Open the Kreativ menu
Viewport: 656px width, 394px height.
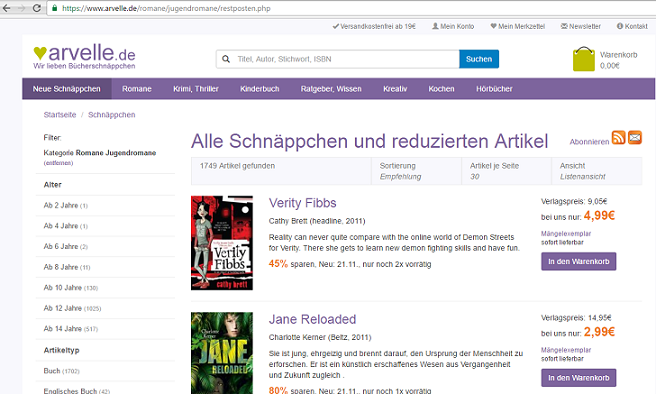[x=395, y=89]
